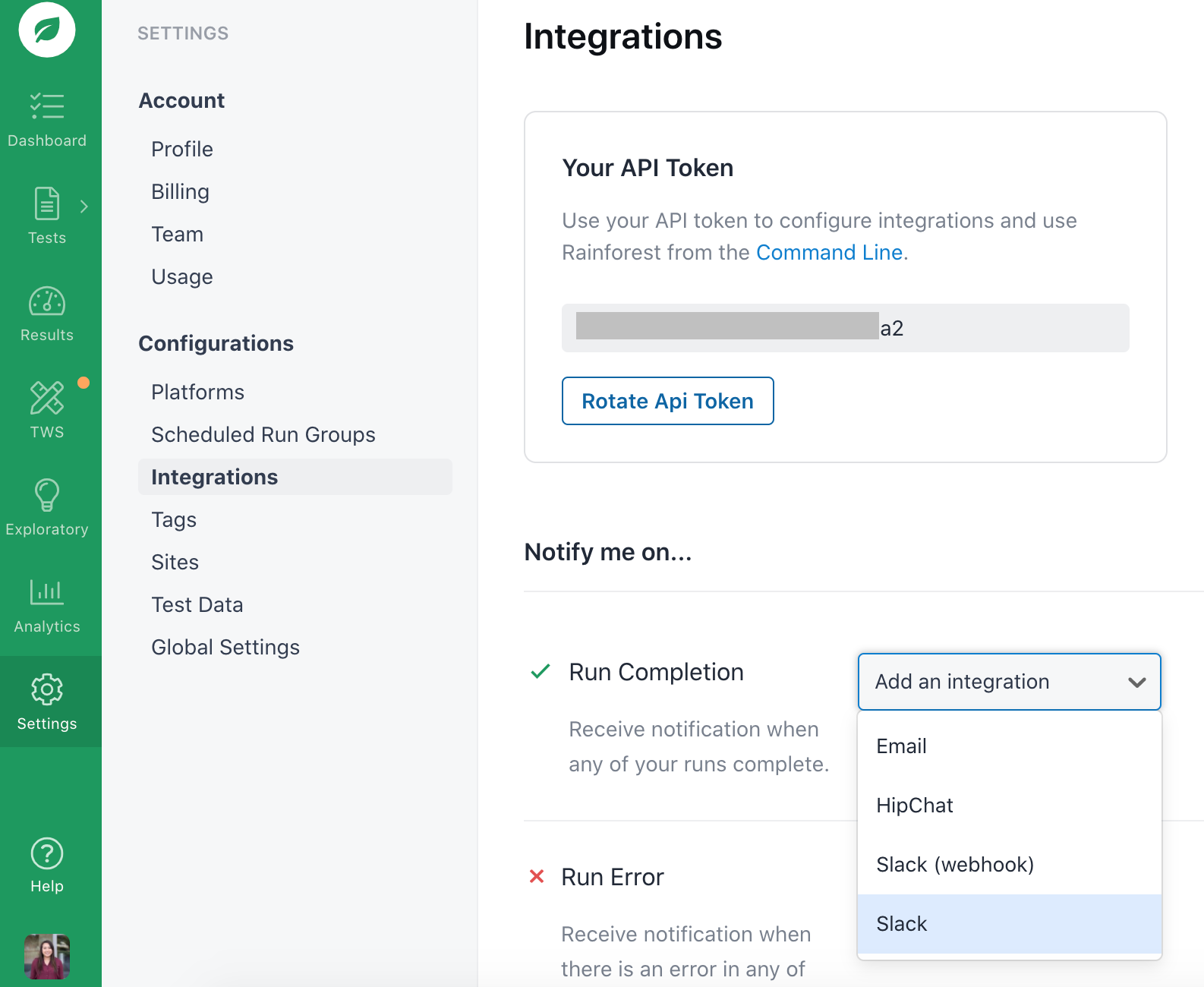Screen dimensions: 1204x987
Task: Open the Analytics bar chart icon
Action: [x=47, y=592]
